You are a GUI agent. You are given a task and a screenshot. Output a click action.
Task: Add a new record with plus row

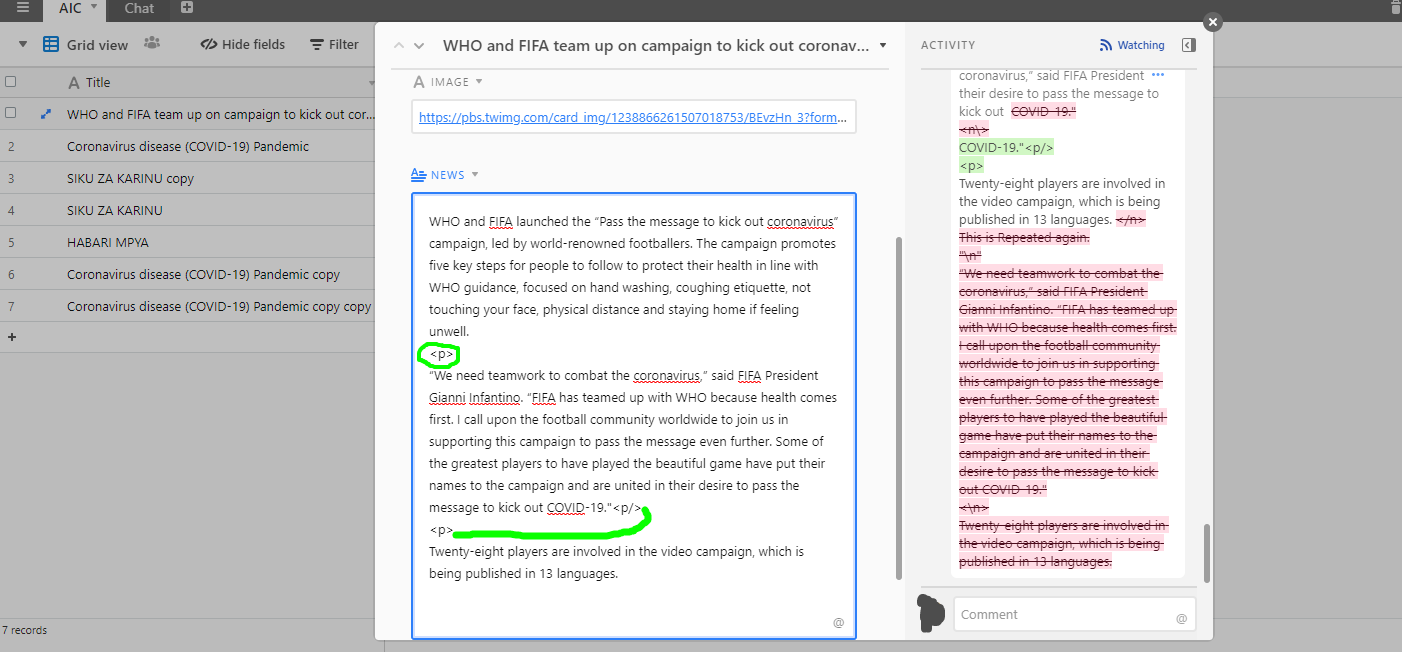click(x=12, y=337)
